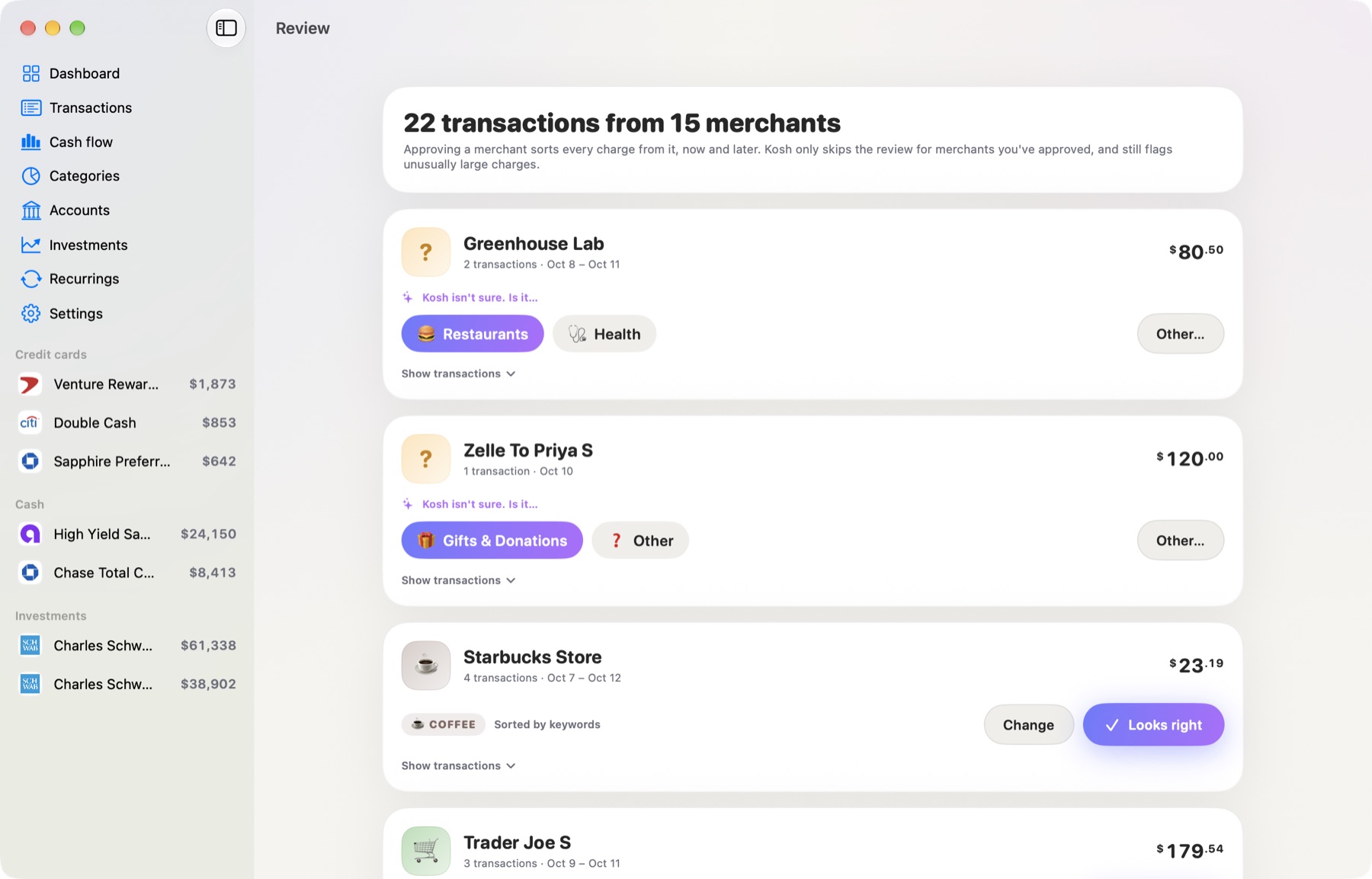The image size is (1372, 879).
Task: Click the Categories pie icon
Action: click(31, 176)
